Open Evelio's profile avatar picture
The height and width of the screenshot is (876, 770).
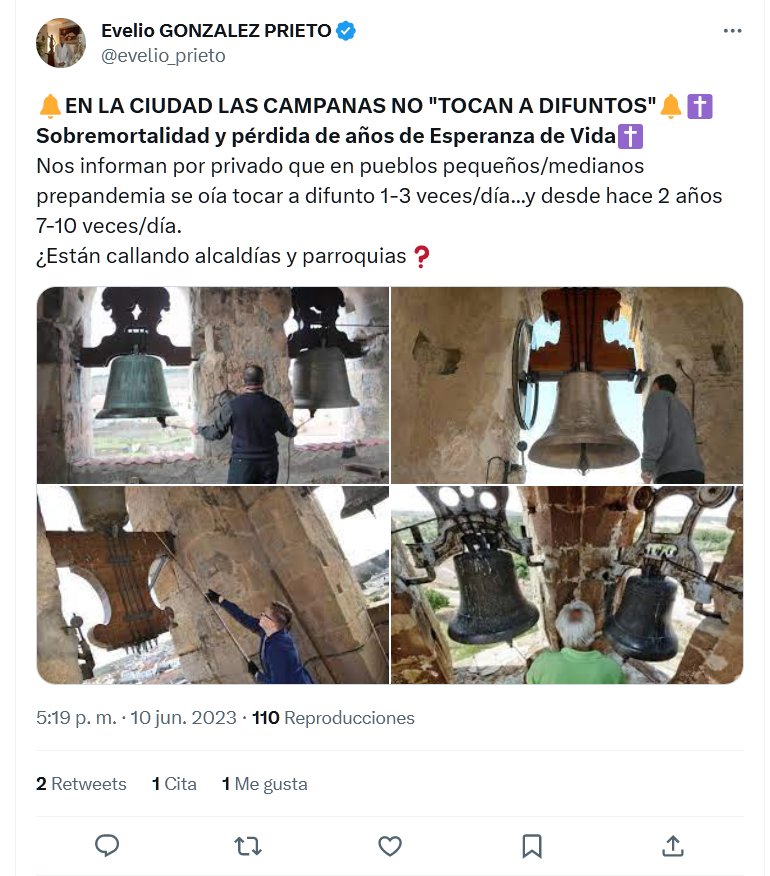pyautogui.click(x=61, y=43)
